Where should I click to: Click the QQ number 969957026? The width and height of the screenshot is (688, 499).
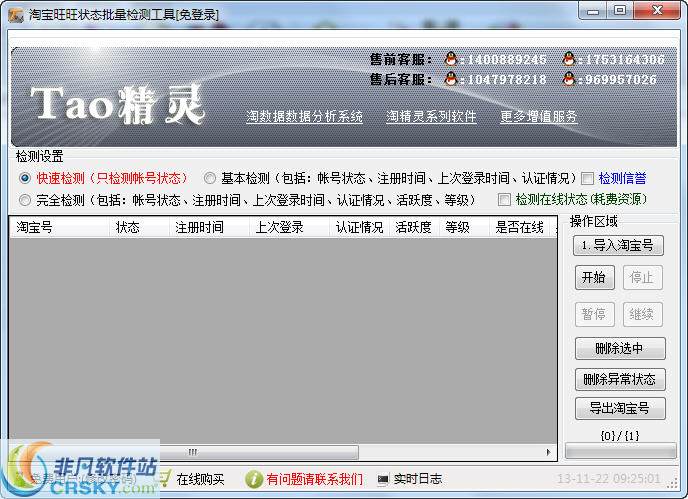click(621, 80)
